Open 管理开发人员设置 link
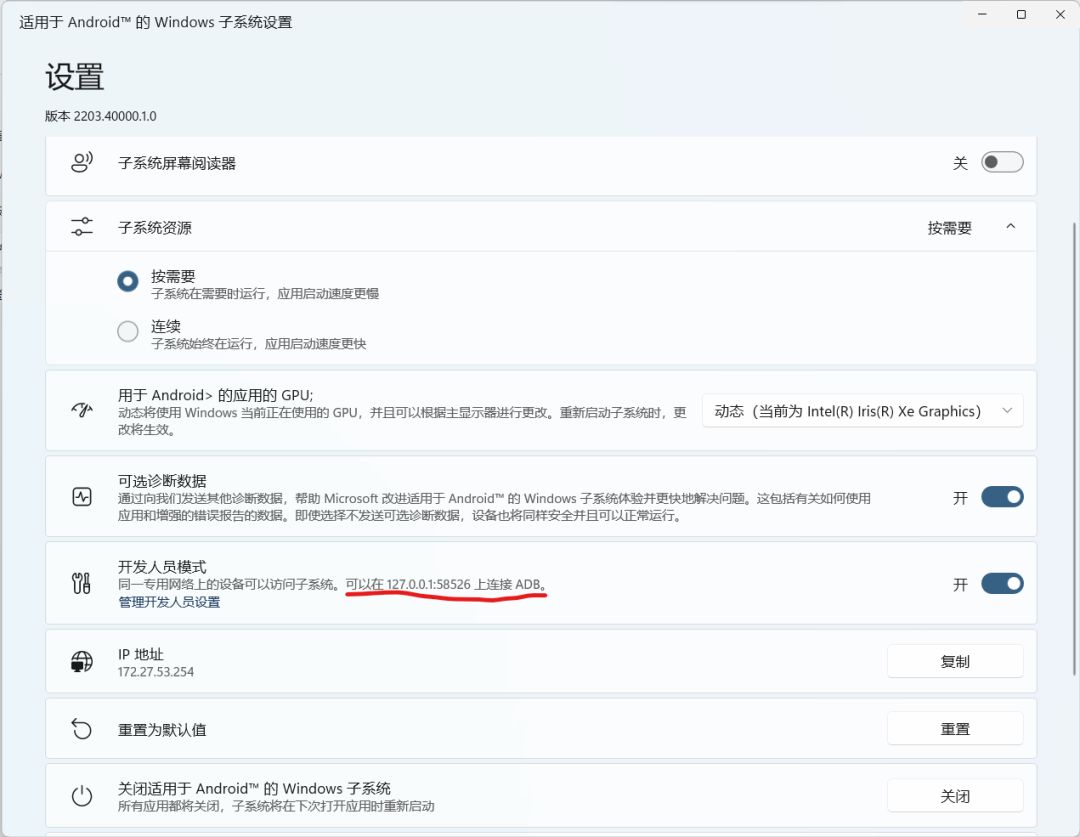The width and height of the screenshot is (1080, 837). pyautogui.click(x=169, y=602)
